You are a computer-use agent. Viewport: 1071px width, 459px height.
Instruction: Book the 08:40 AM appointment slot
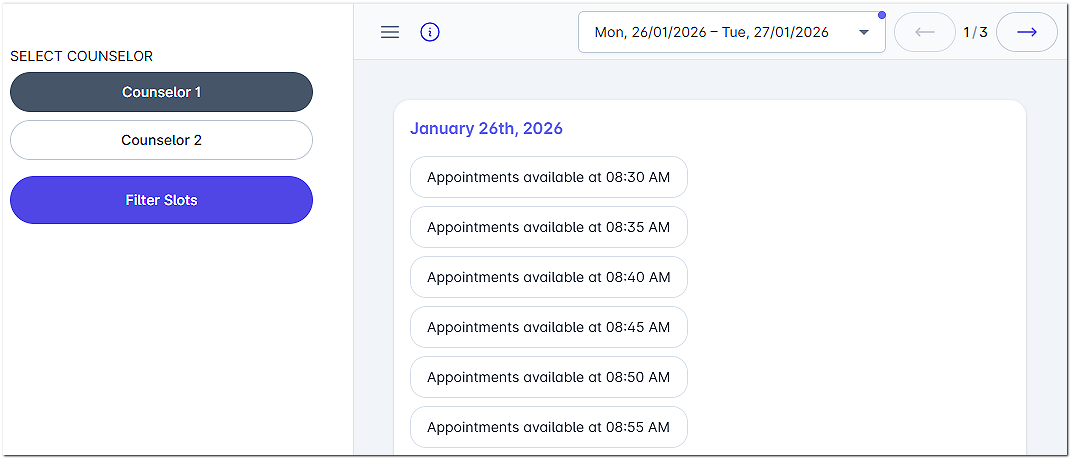click(548, 277)
